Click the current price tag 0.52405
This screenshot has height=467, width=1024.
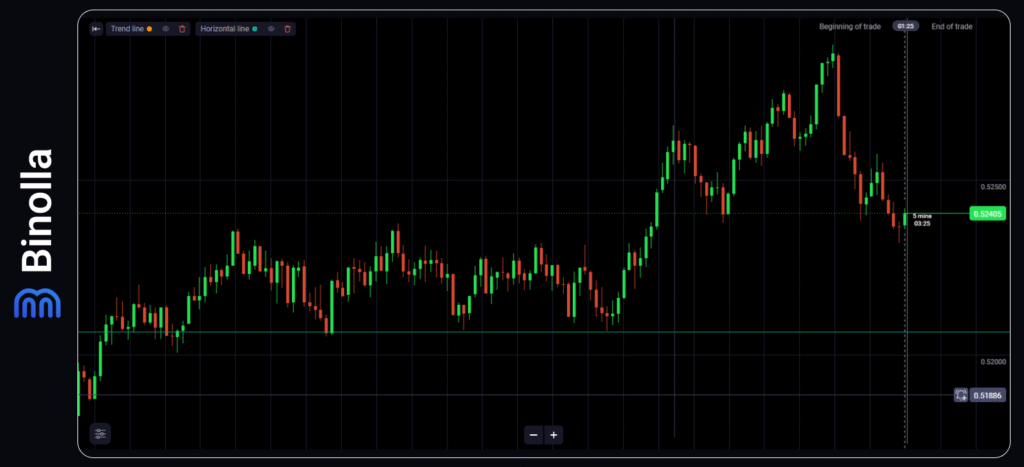pyautogui.click(x=987, y=213)
